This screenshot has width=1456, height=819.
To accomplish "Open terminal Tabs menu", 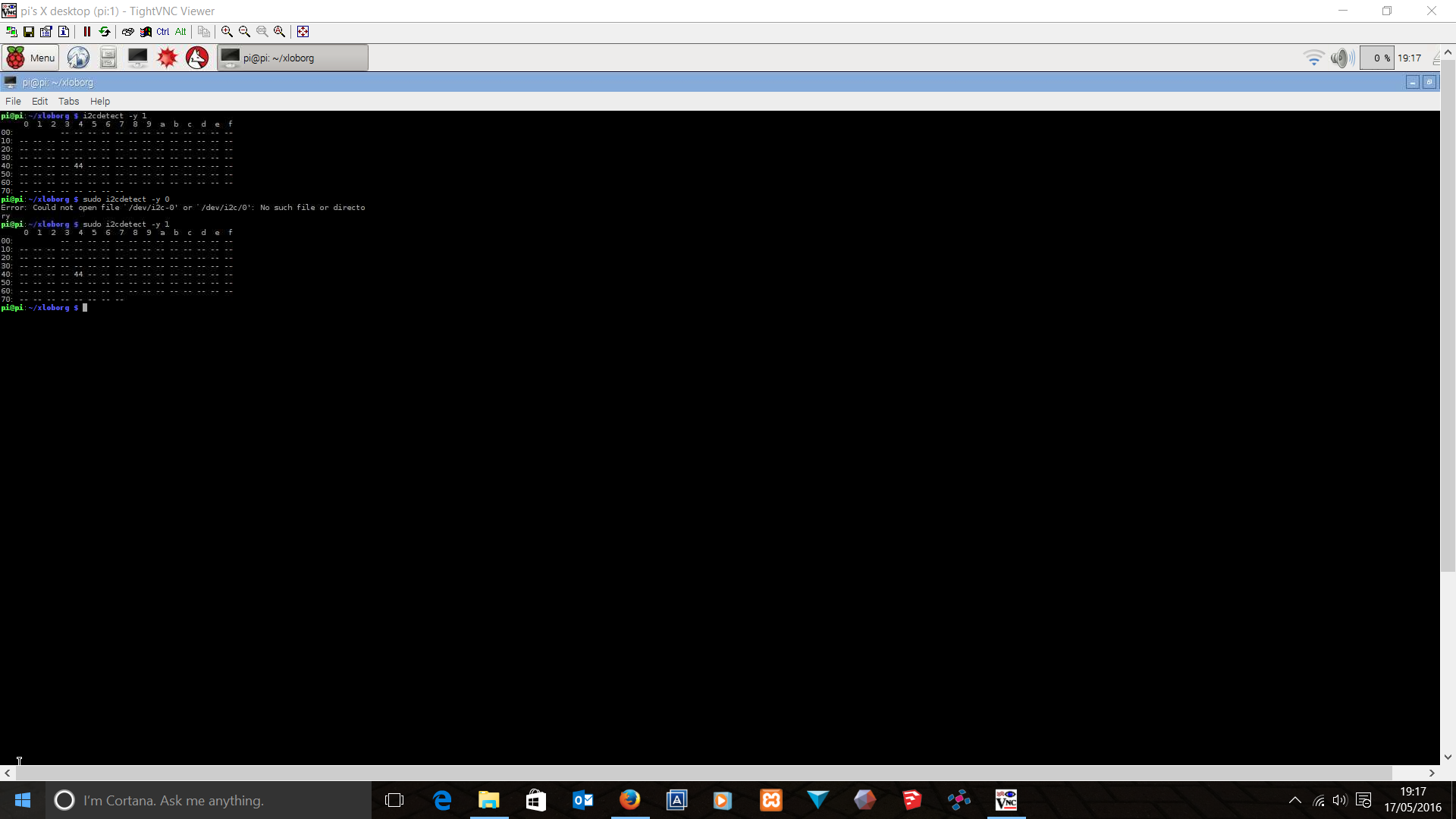I will tap(68, 102).
